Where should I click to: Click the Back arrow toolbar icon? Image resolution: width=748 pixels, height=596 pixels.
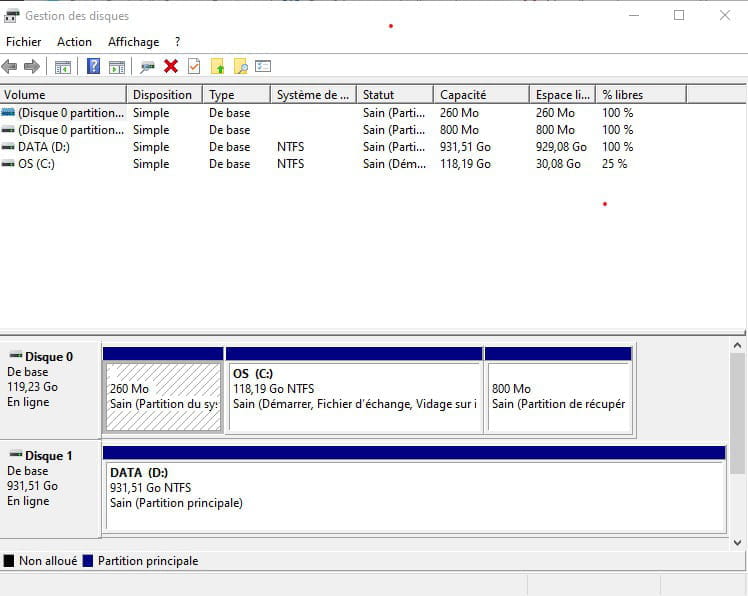pyautogui.click(x=10, y=66)
